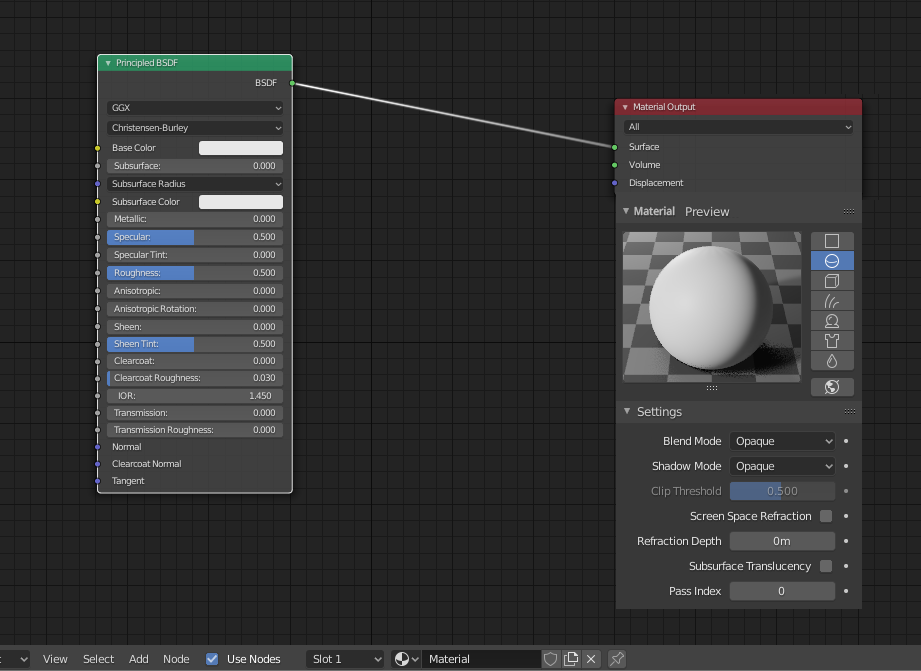Click the fake user shield icon
Image resolution: width=921 pixels, height=671 pixels.
coord(550,659)
